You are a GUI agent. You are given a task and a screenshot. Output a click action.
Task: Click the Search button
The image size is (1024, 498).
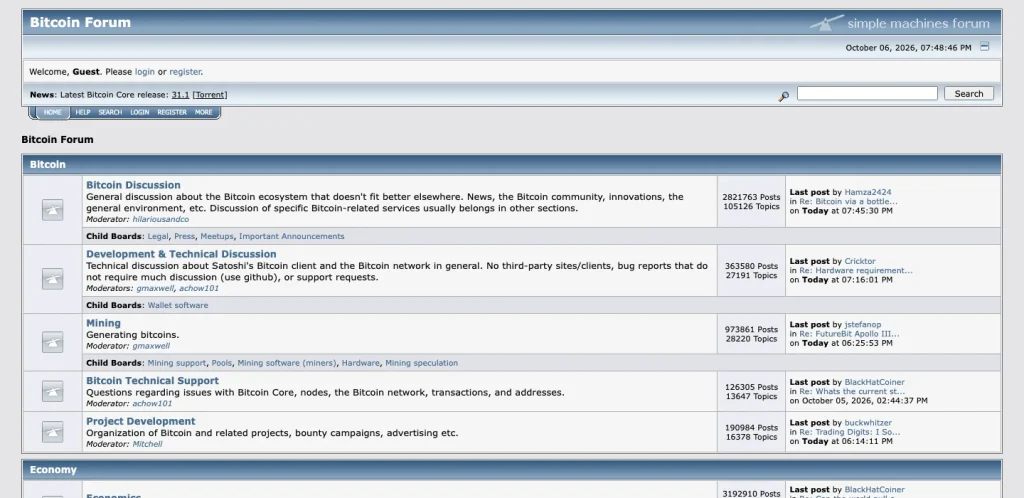pyautogui.click(x=968, y=93)
